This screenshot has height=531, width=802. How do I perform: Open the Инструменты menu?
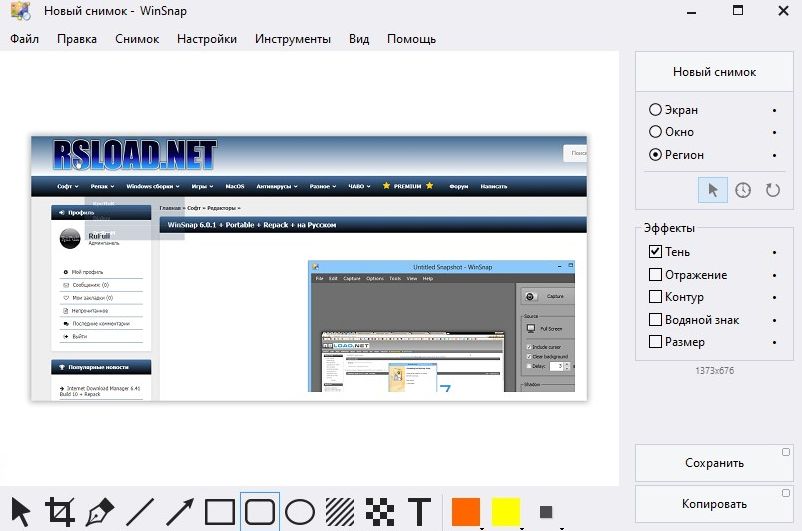[293, 39]
